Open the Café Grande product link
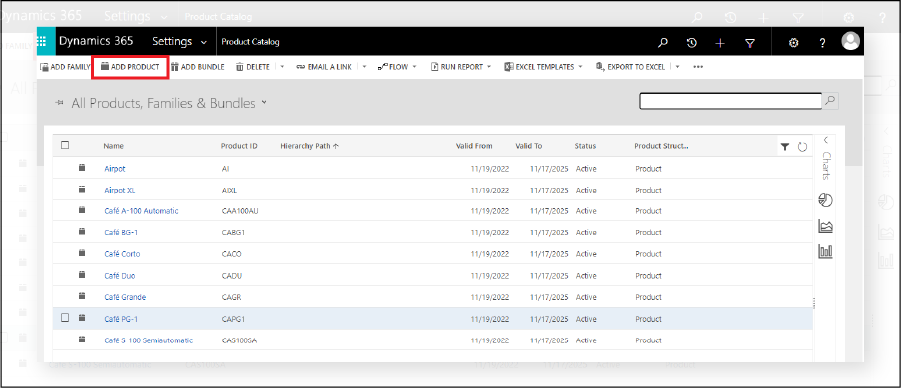The height and width of the screenshot is (388, 901). click(125, 297)
